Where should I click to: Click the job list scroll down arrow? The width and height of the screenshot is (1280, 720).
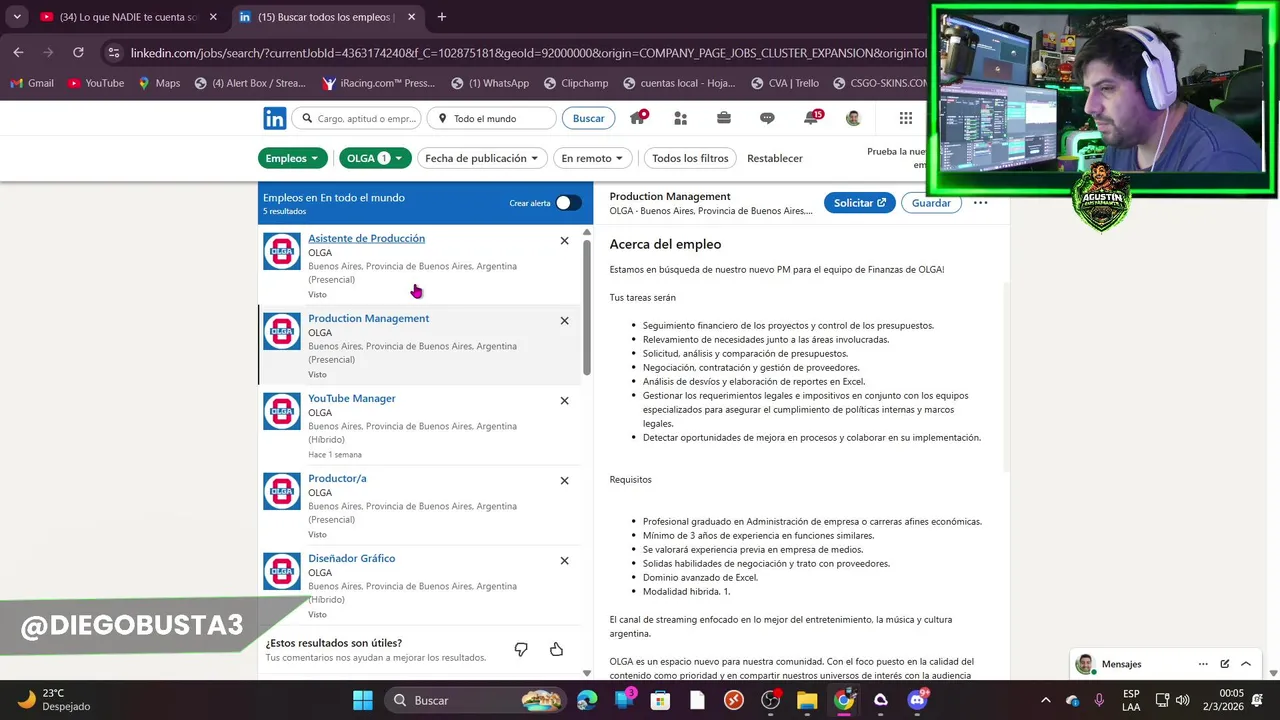(587, 673)
